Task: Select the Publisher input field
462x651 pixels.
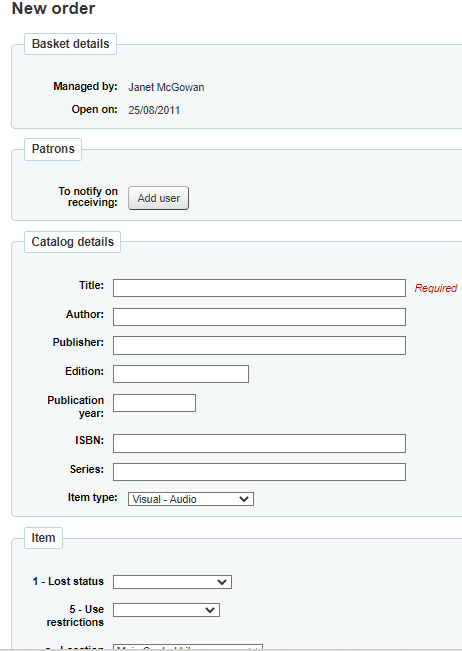Action: 259,345
